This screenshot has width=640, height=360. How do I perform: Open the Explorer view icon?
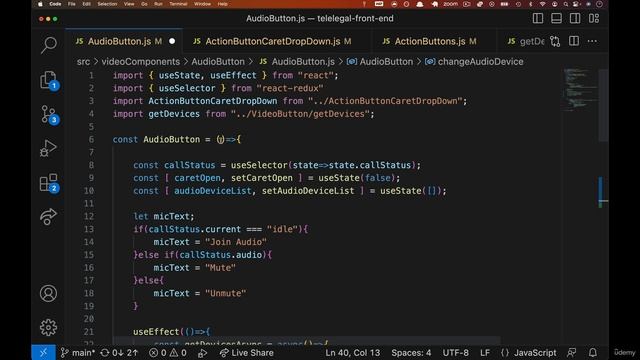(x=49, y=80)
